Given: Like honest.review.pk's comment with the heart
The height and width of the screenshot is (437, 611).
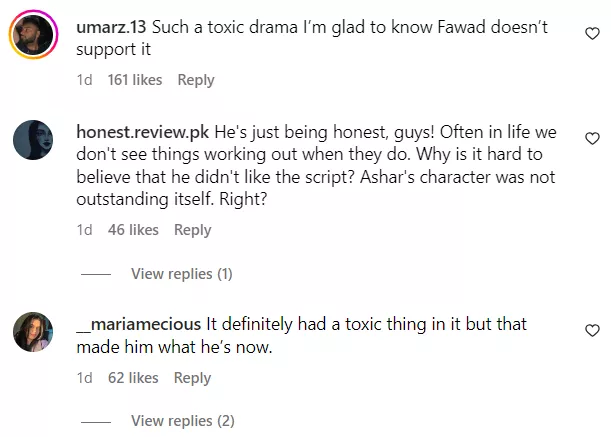Looking at the screenshot, I should [x=592, y=138].
